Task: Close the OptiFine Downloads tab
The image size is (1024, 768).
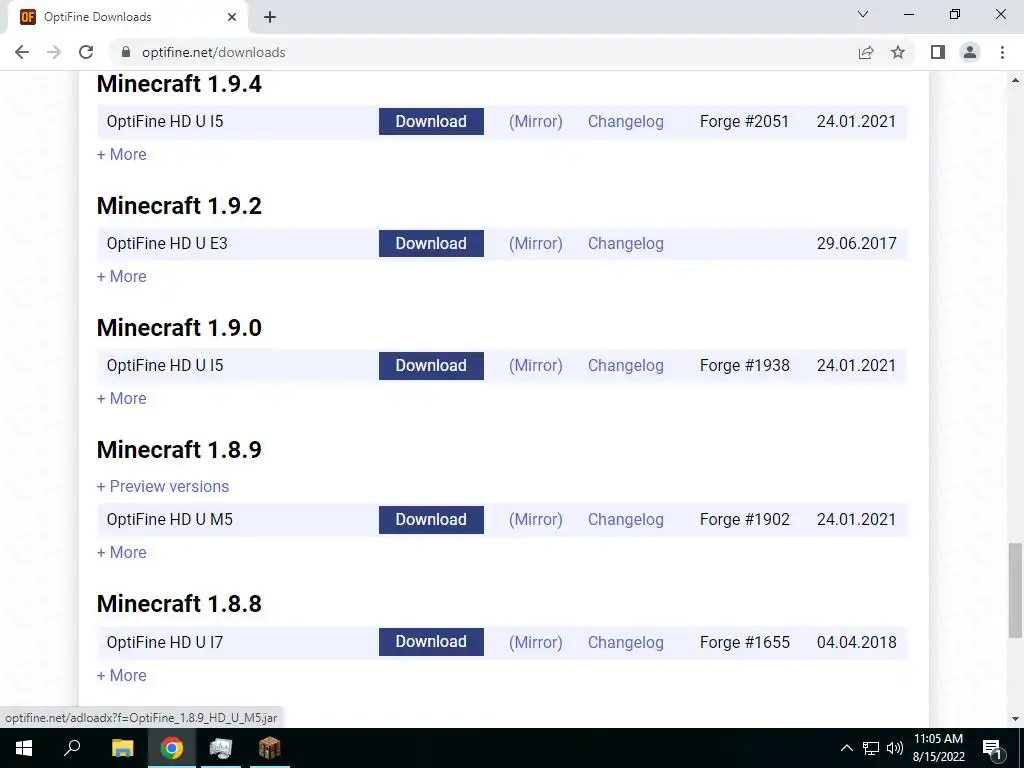Action: click(232, 17)
